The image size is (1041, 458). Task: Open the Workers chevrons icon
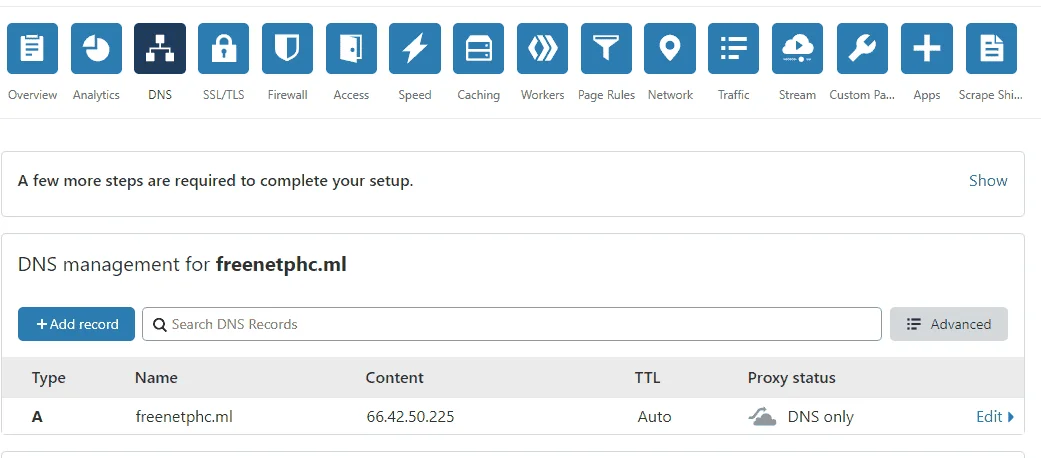click(542, 48)
